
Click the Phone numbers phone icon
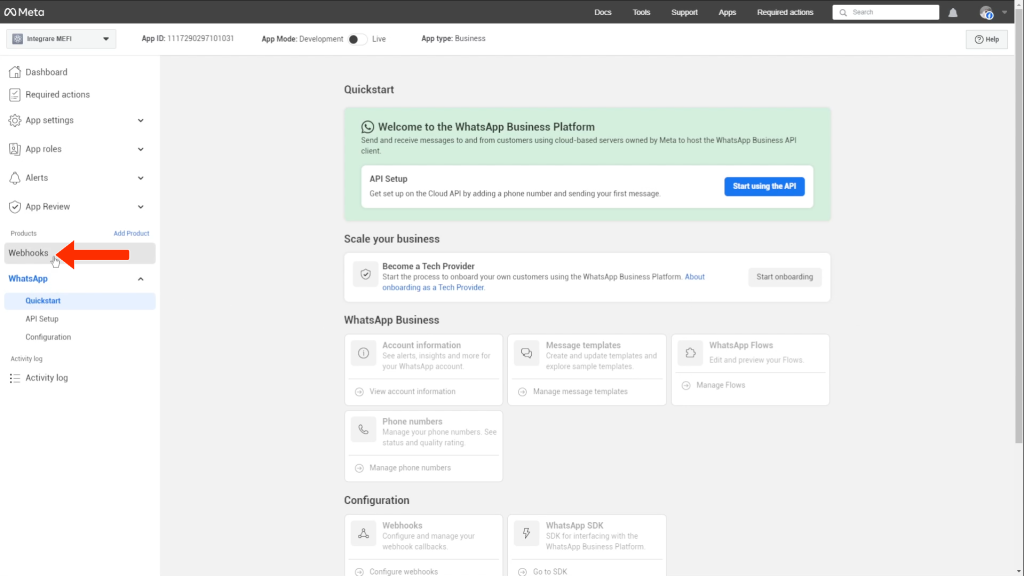(364, 430)
